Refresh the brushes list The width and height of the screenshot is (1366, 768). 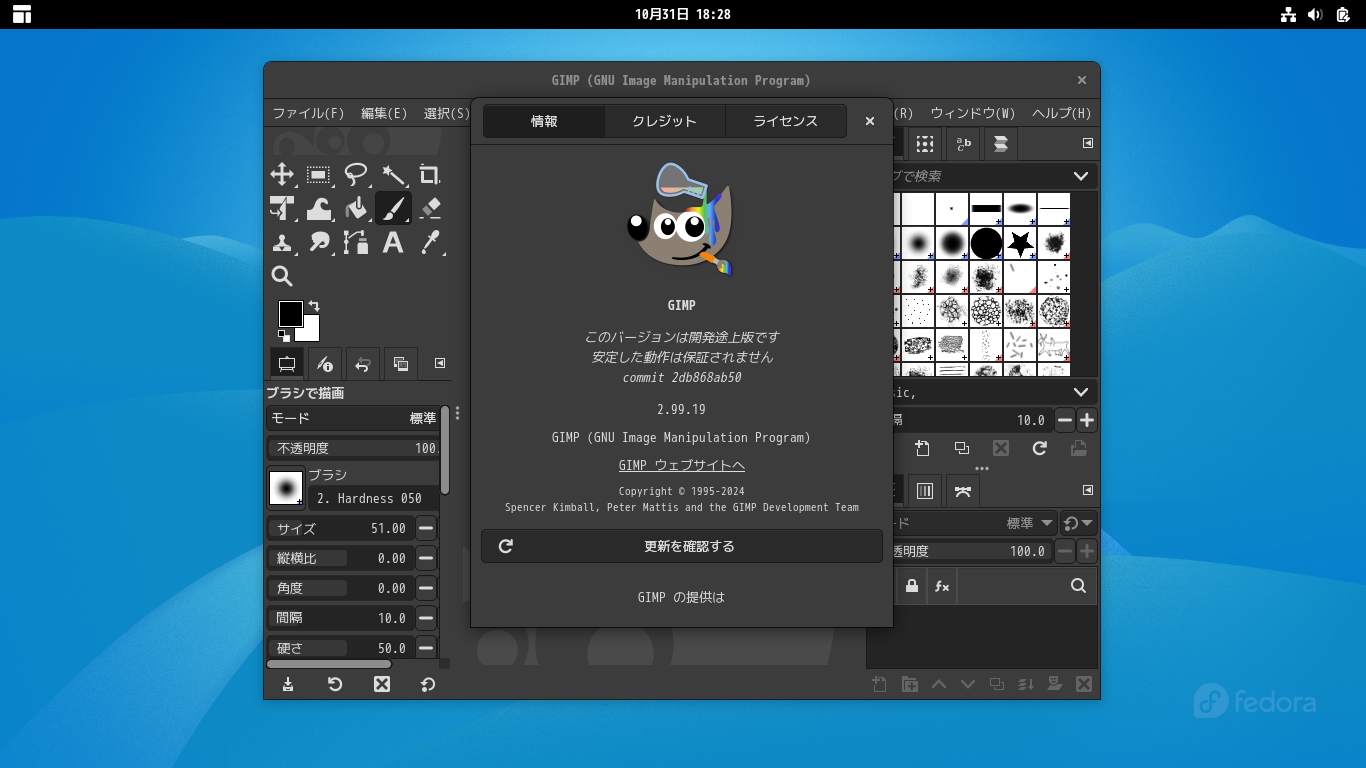tap(1040, 448)
